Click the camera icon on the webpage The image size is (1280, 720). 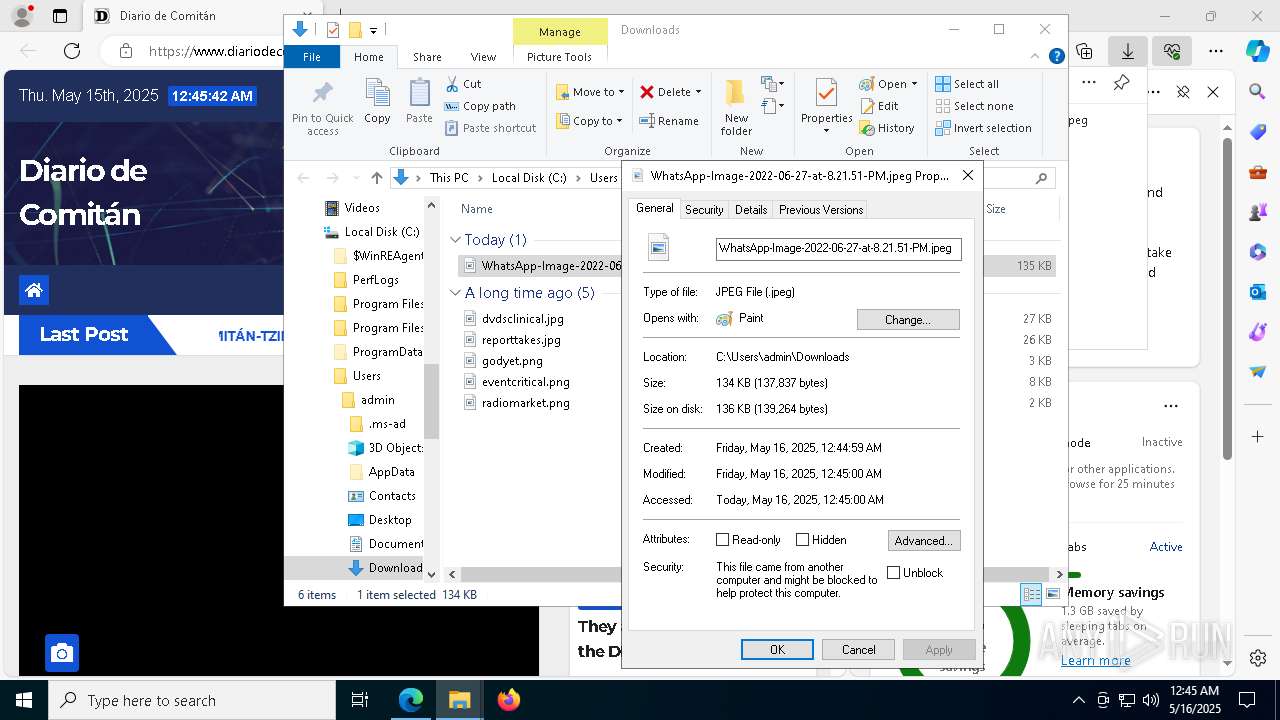click(x=62, y=653)
